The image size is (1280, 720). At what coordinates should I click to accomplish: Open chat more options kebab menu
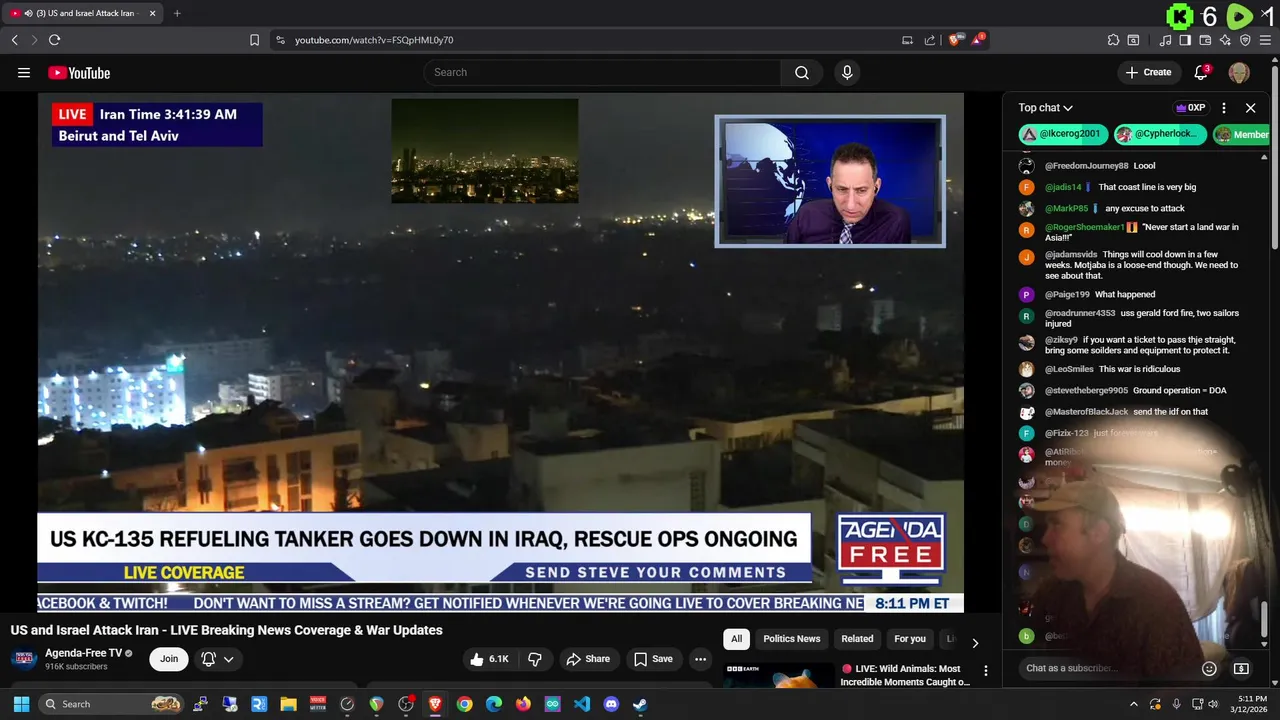pyautogui.click(x=1223, y=108)
